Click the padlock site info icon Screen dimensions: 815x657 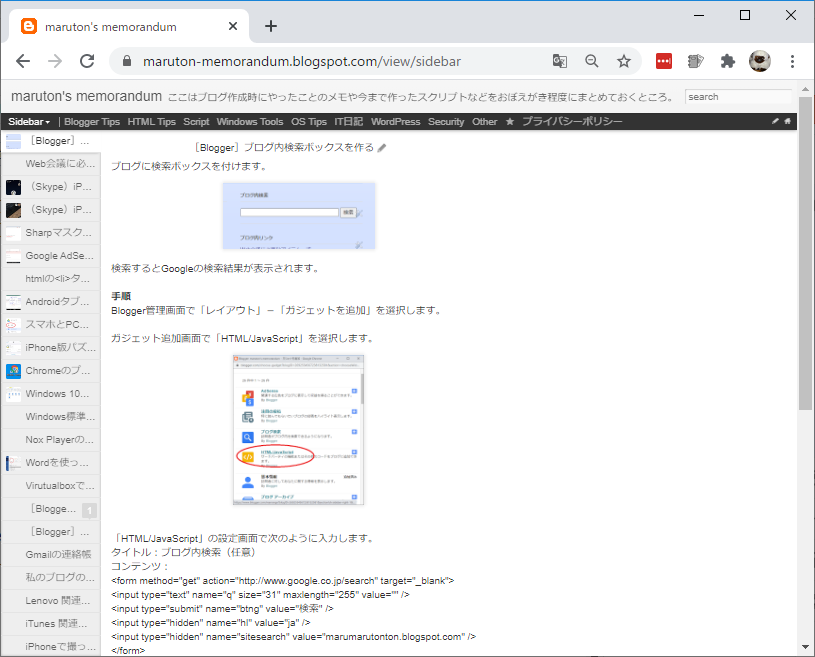(127, 61)
